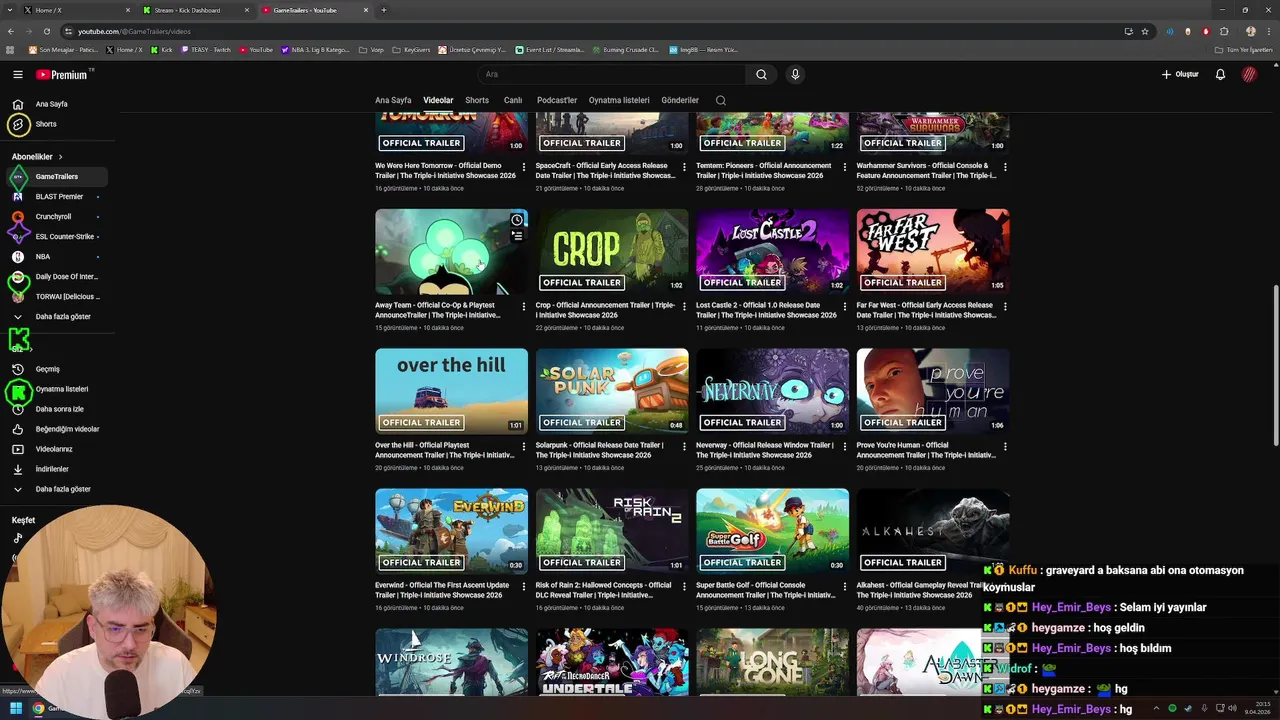Open the Super Battle Golf thumbnail
Screen dimensions: 1280x720
tap(772, 532)
